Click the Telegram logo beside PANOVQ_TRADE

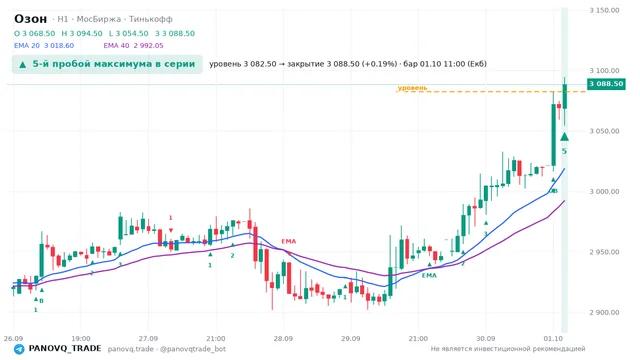tap(19, 349)
